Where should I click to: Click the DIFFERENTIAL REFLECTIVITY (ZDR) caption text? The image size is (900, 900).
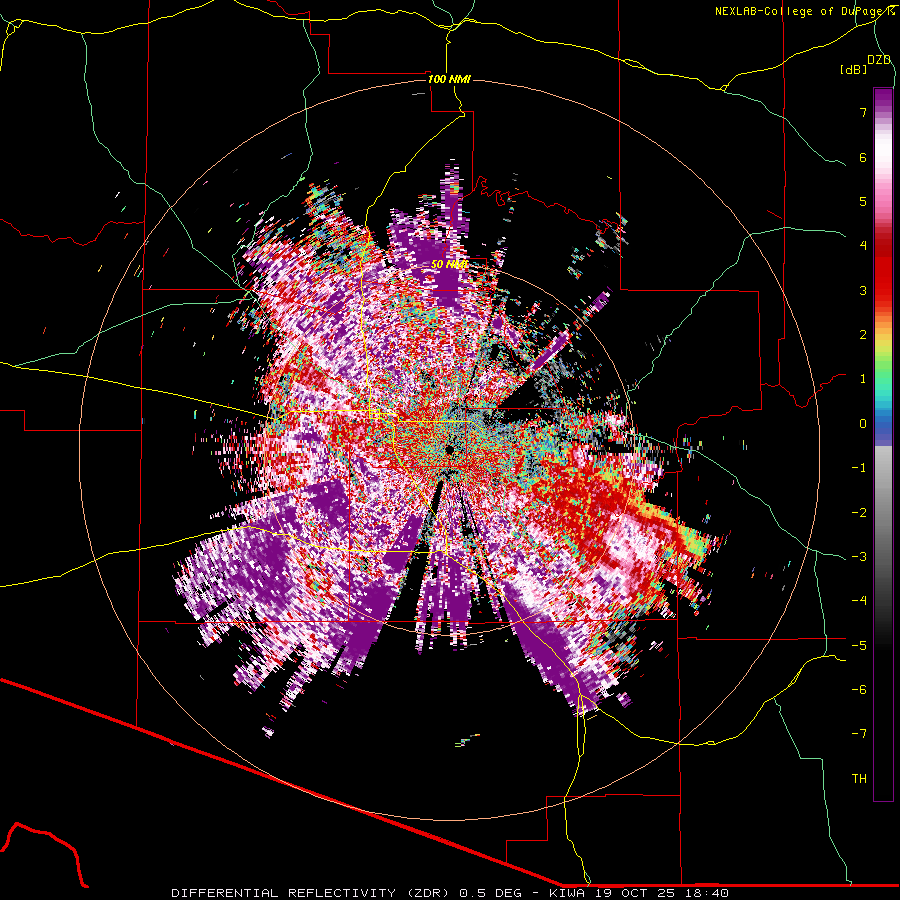pos(313,893)
